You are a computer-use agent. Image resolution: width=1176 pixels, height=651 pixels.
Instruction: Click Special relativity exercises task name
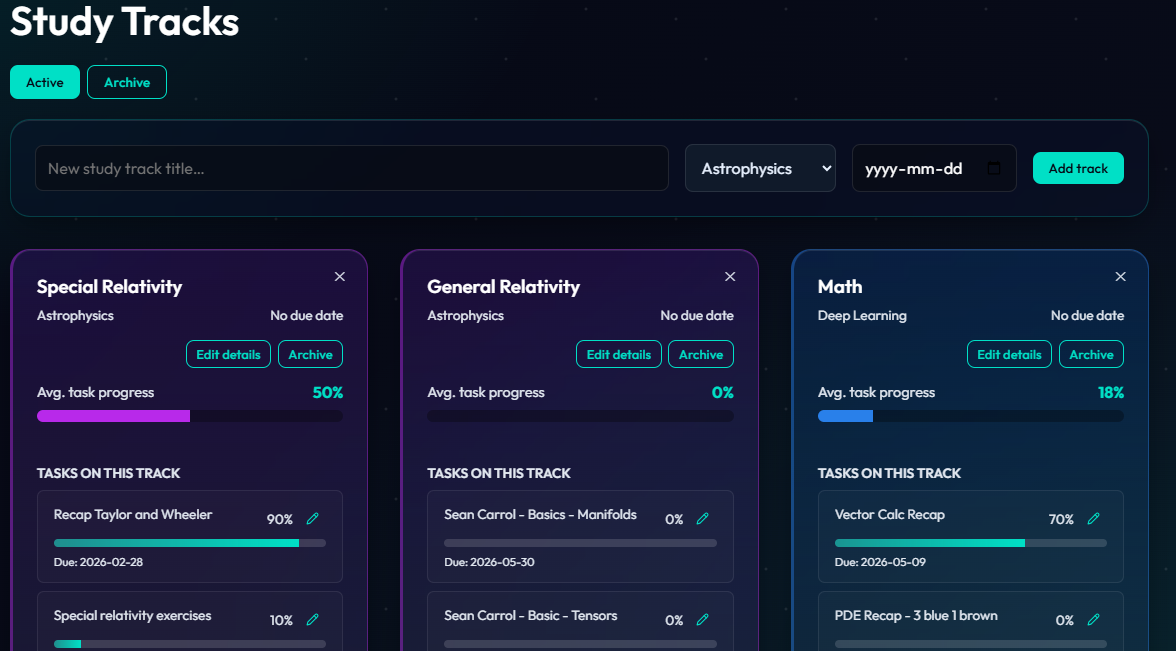[x=132, y=616]
